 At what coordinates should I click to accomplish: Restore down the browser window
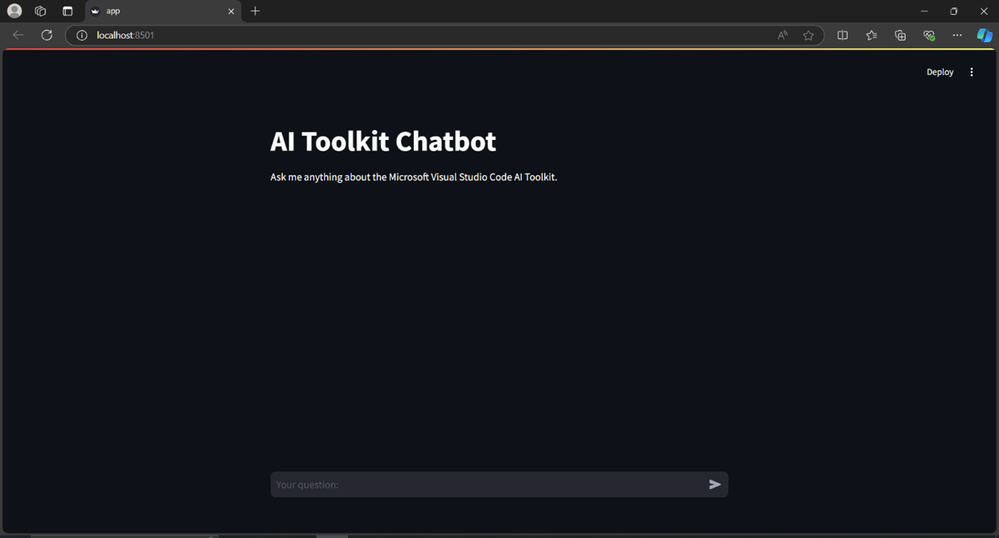[954, 11]
